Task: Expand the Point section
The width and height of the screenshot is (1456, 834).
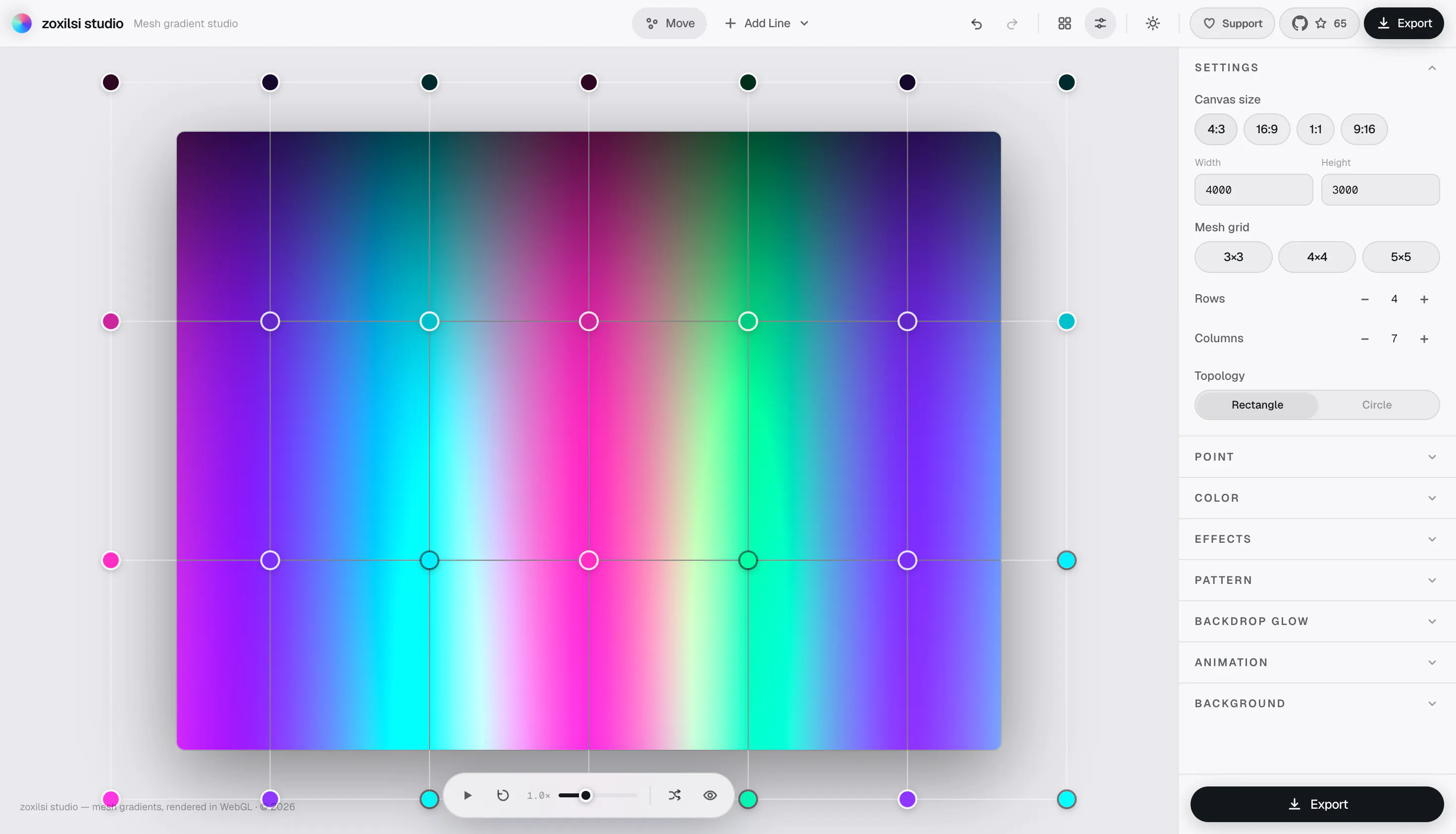Action: (x=1317, y=457)
